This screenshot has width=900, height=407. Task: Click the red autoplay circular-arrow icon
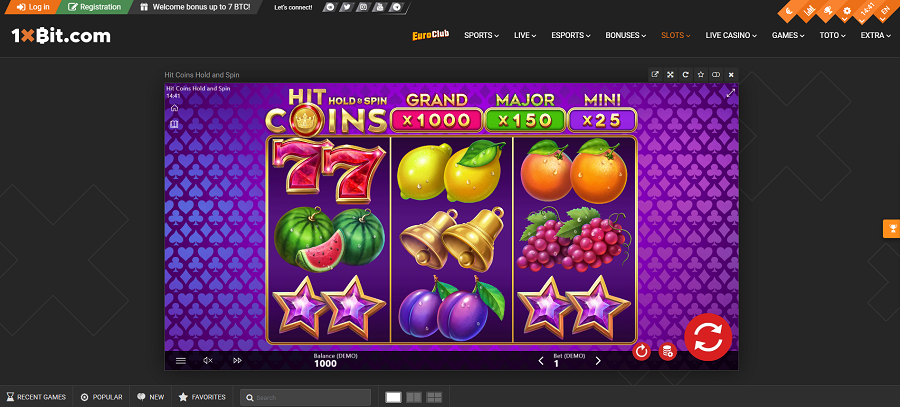point(641,351)
